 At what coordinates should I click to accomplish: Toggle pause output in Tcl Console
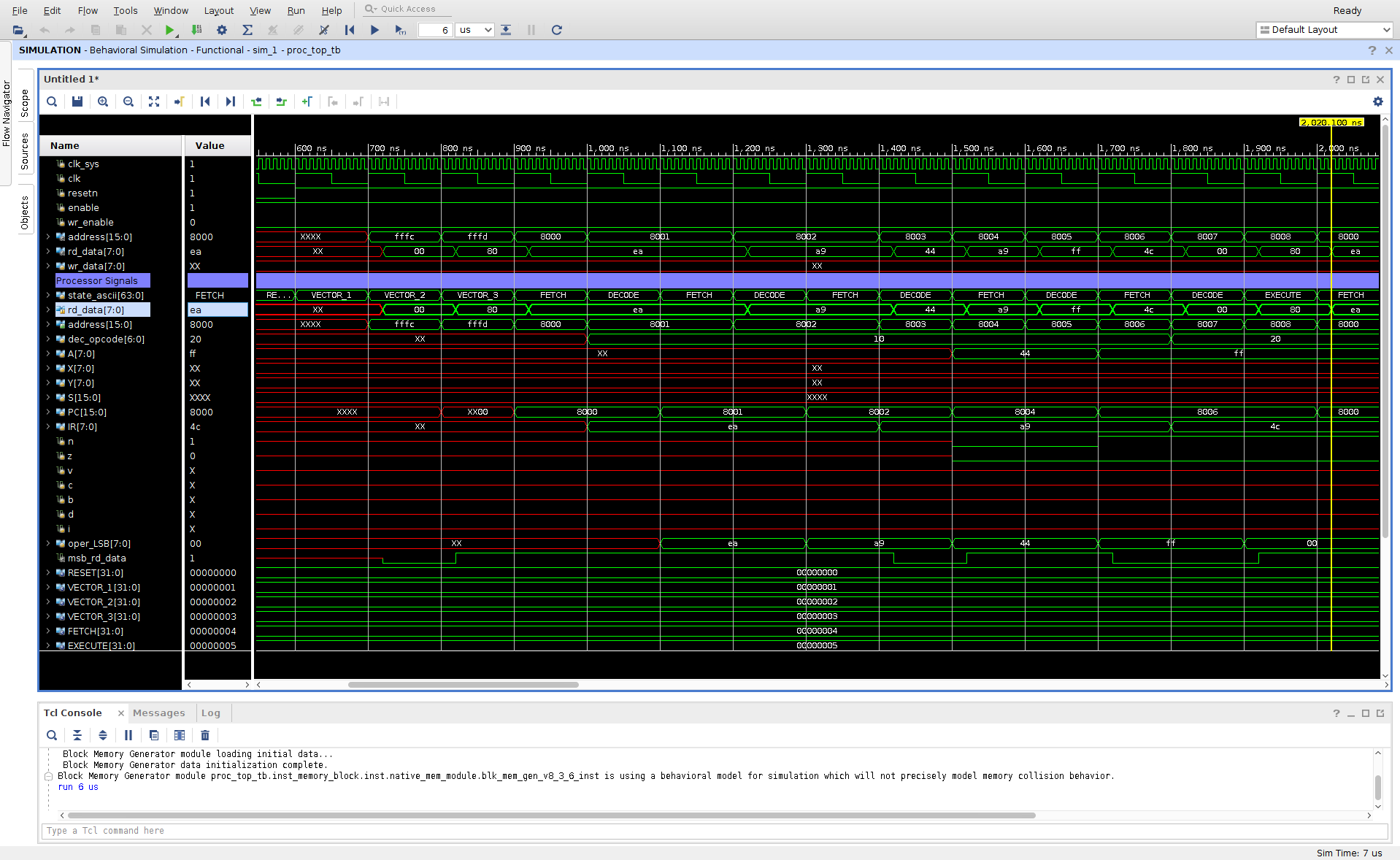pyautogui.click(x=128, y=735)
